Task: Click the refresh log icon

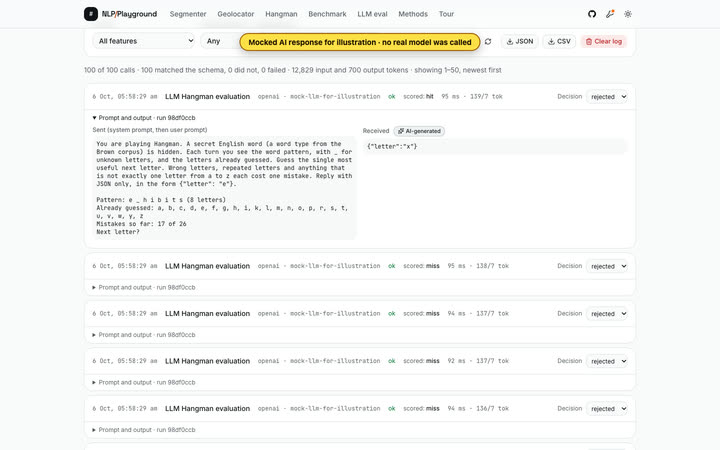Action: 488,41
